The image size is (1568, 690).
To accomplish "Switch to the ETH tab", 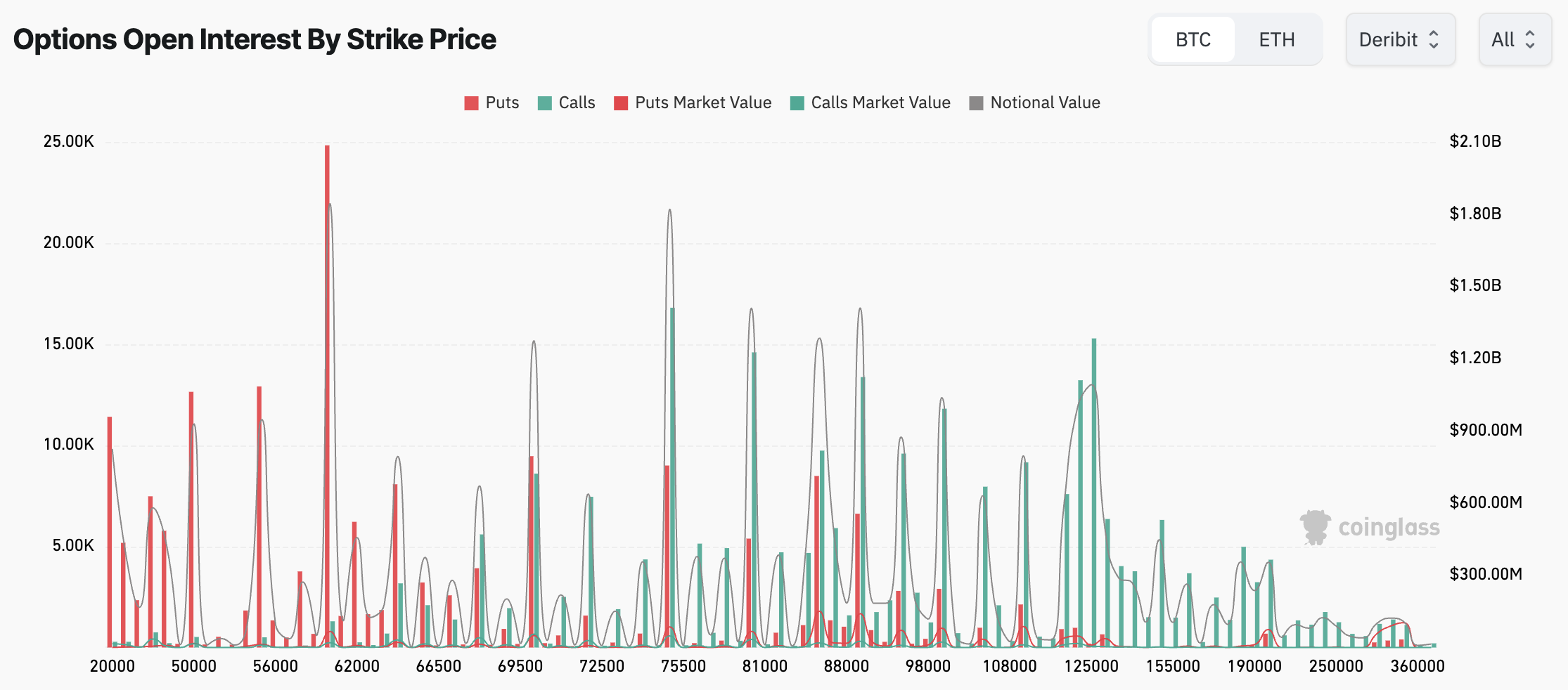I will (1278, 39).
